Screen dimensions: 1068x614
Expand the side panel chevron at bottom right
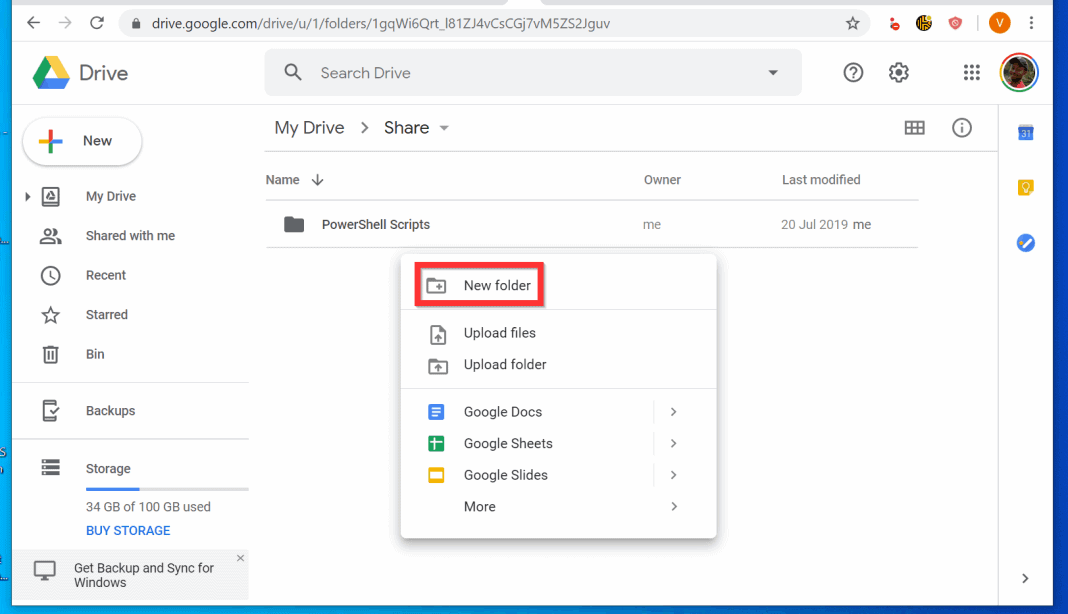pyautogui.click(x=1025, y=579)
